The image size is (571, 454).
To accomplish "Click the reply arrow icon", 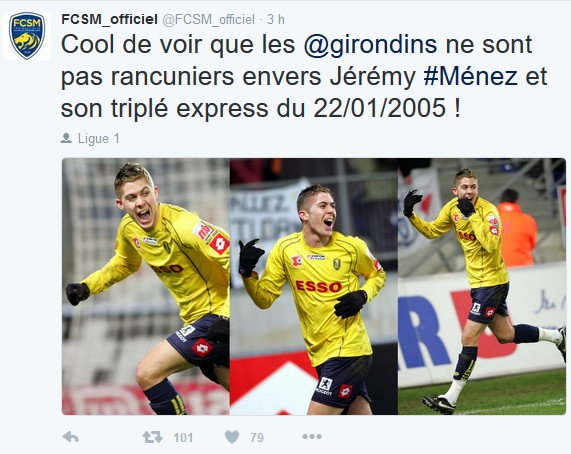I will (x=71, y=437).
